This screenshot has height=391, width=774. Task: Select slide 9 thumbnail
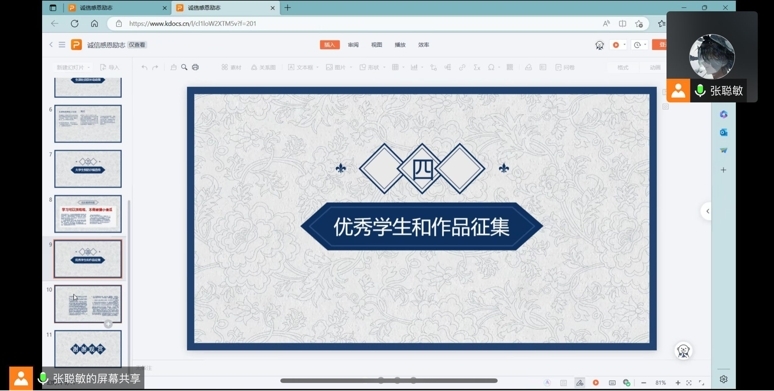pyautogui.click(x=88, y=259)
